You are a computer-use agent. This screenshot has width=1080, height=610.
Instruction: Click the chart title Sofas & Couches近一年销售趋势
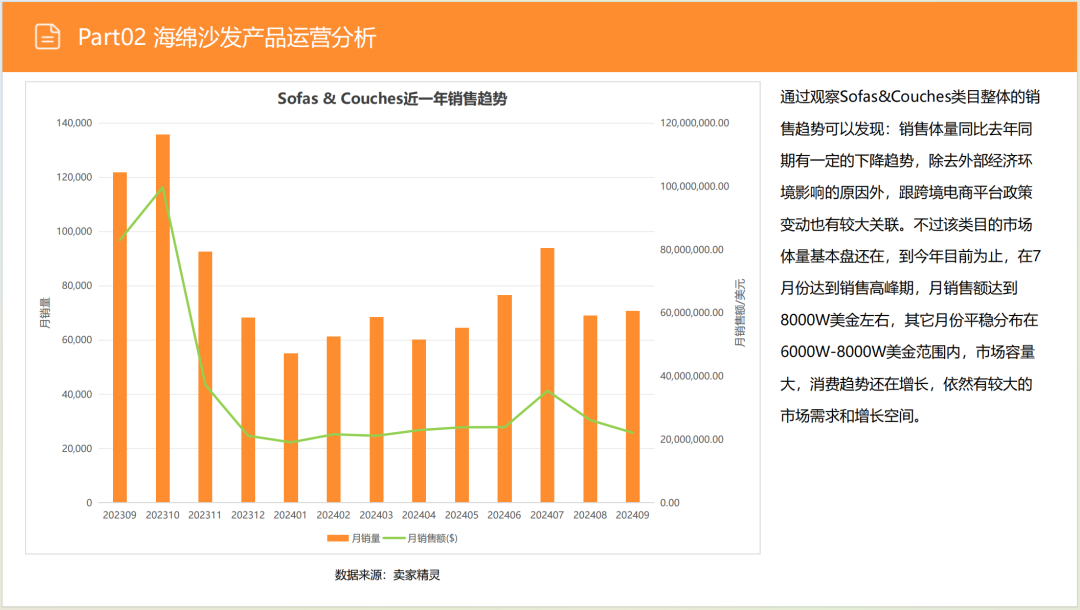click(x=392, y=98)
